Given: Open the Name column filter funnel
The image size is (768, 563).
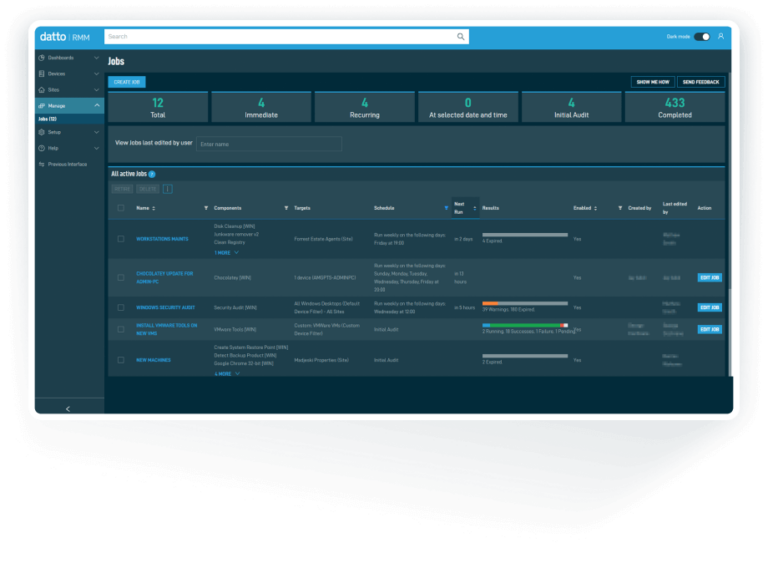Looking at the screenshot, I should 206,208.
